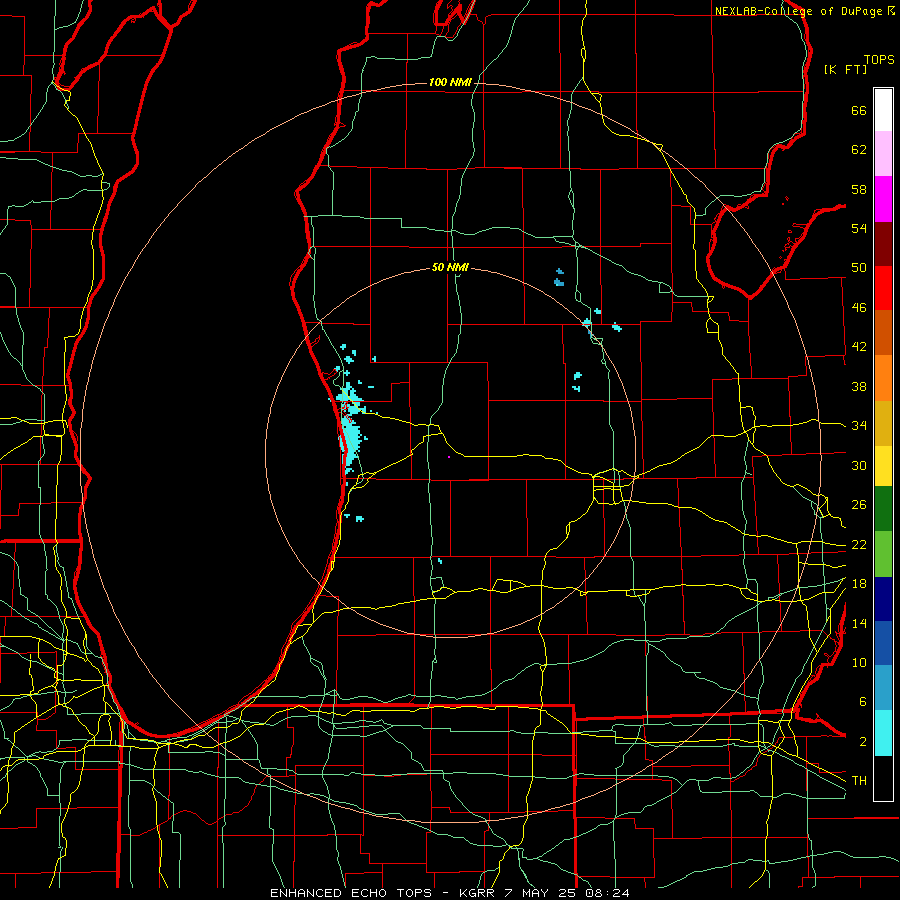The height and width of the screenshot is (900, 900).
Task: Click the light green 26 kft swatch
Action: 883,554
